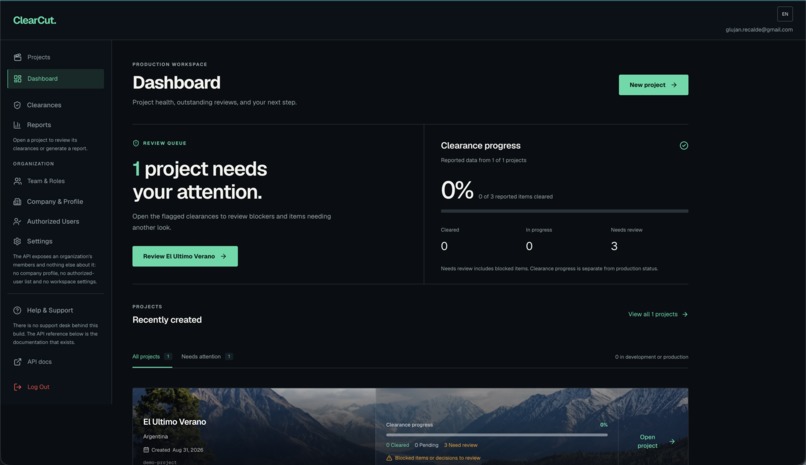Viewport: 806px width, 465px height.
Task: Open the EN language selector
Action: 785,14
